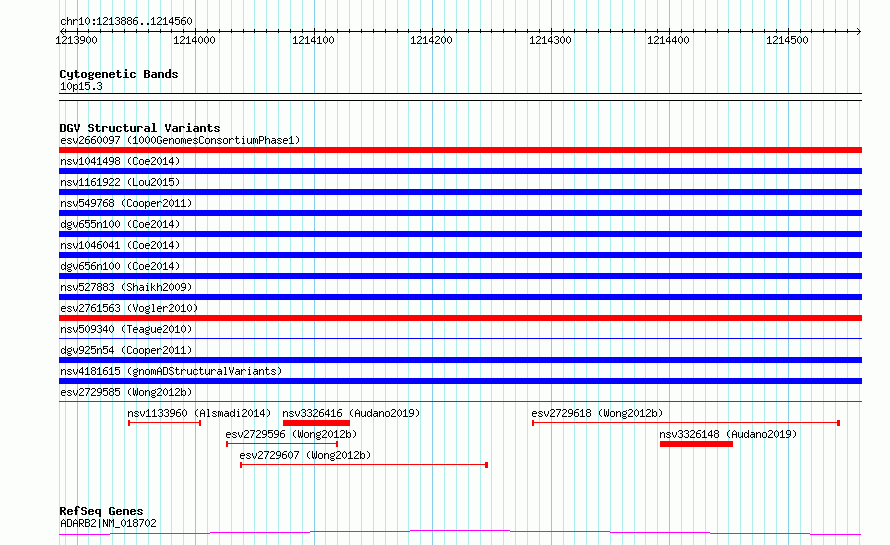Open variant esv2660097 (1000GenomesConsortiumPhase1) label

click(x=180, y=140)
